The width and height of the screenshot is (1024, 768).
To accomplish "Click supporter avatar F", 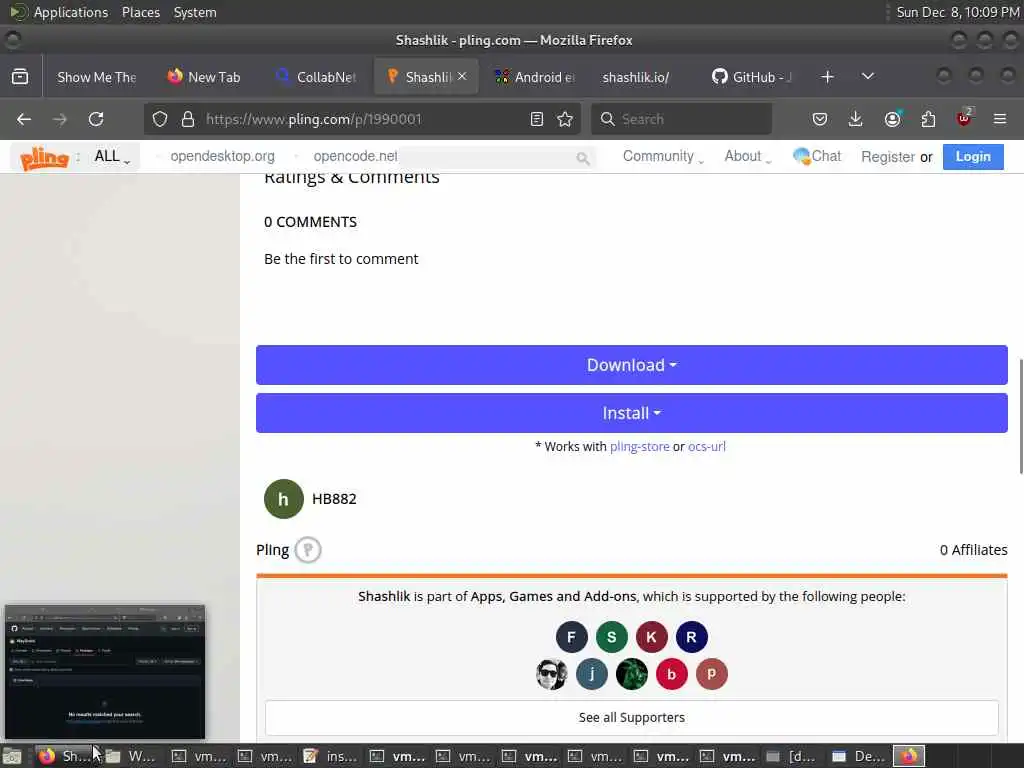I will [571, 637].
